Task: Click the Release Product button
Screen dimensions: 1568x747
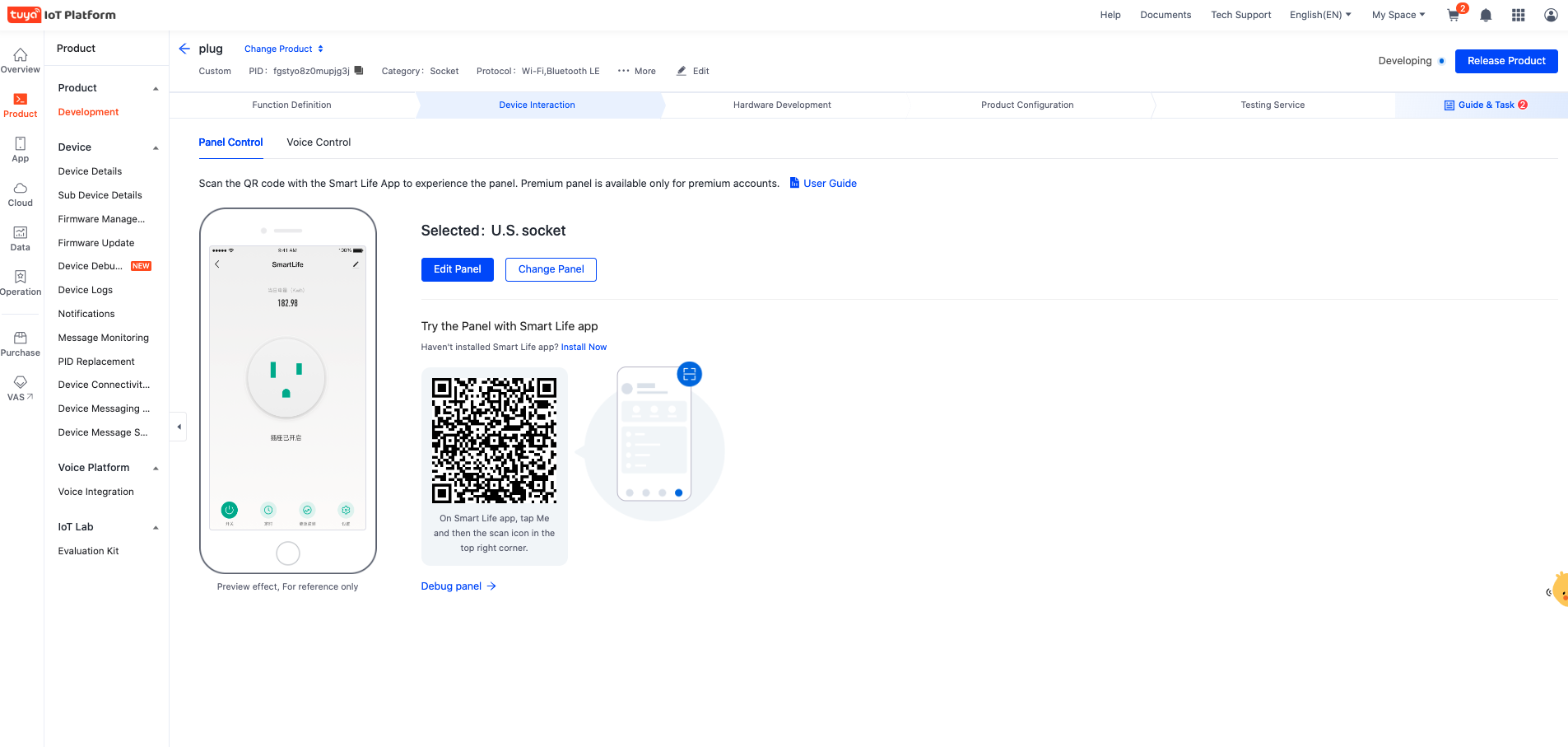Action: (x=1506, y=61)
